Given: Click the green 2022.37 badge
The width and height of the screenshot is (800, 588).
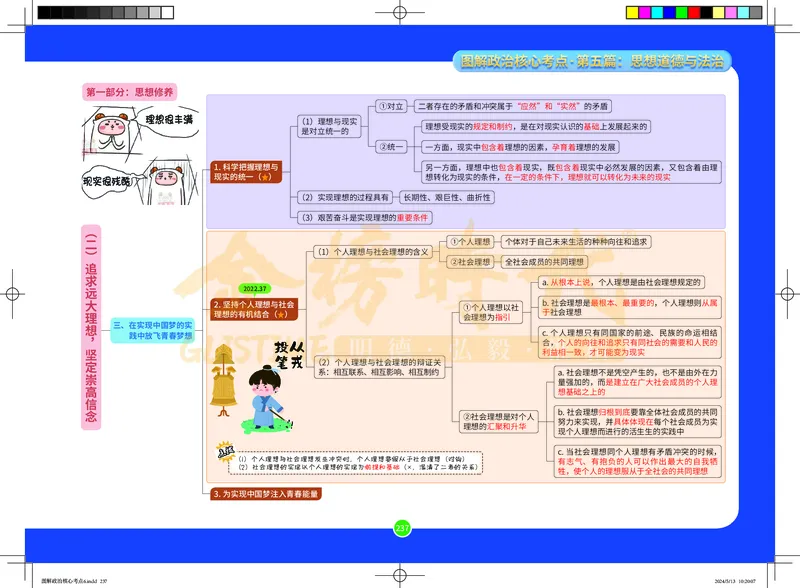Looking at the screenshot, I should pyautogui.click(x=254, y=288).
